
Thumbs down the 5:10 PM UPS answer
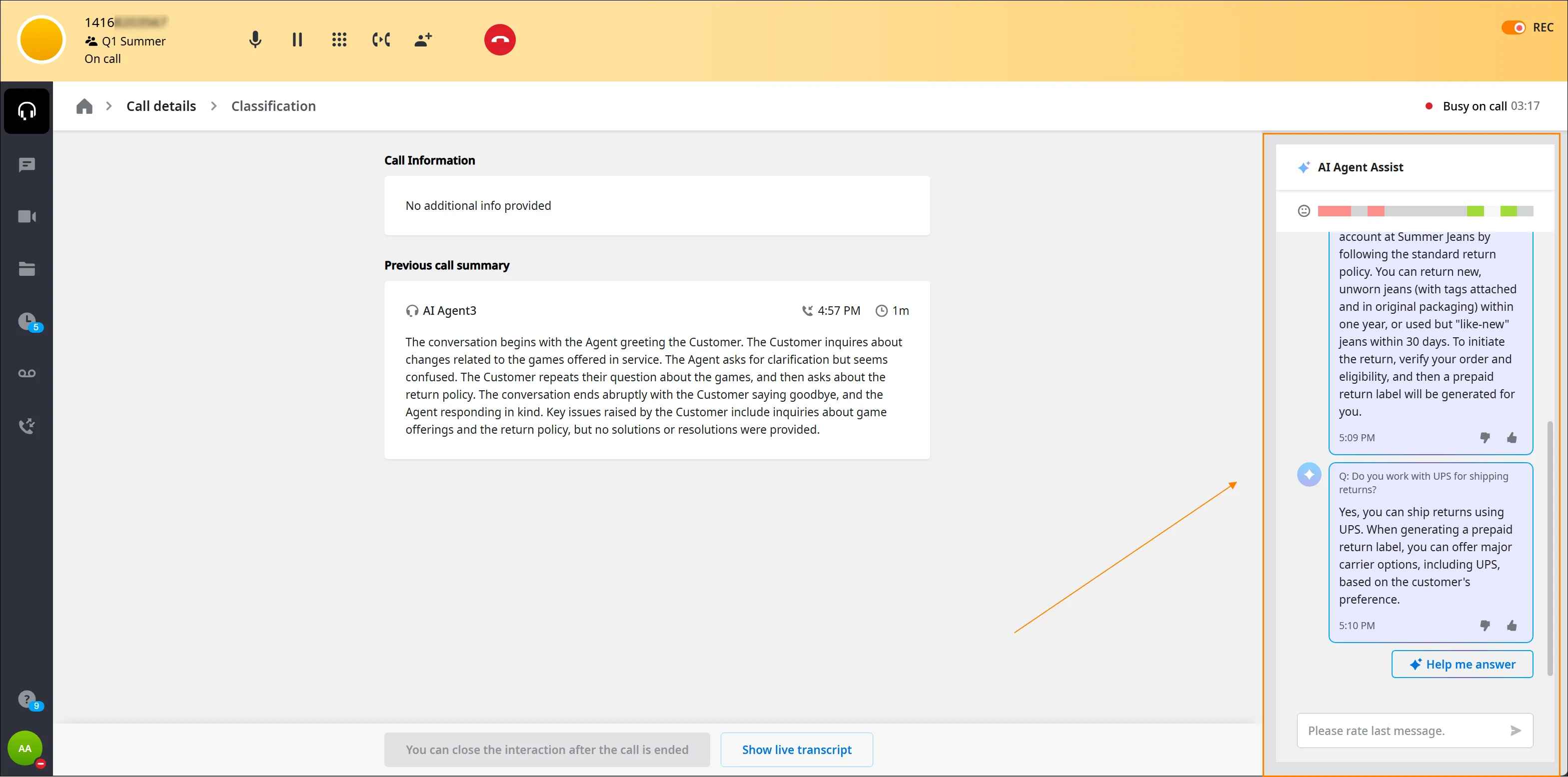(1485, 626)
